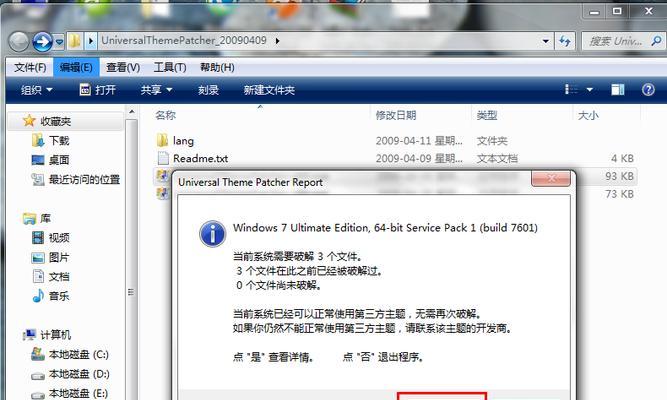
Task: Click the 下载 folder icon
Action: (x=38, y=140)
